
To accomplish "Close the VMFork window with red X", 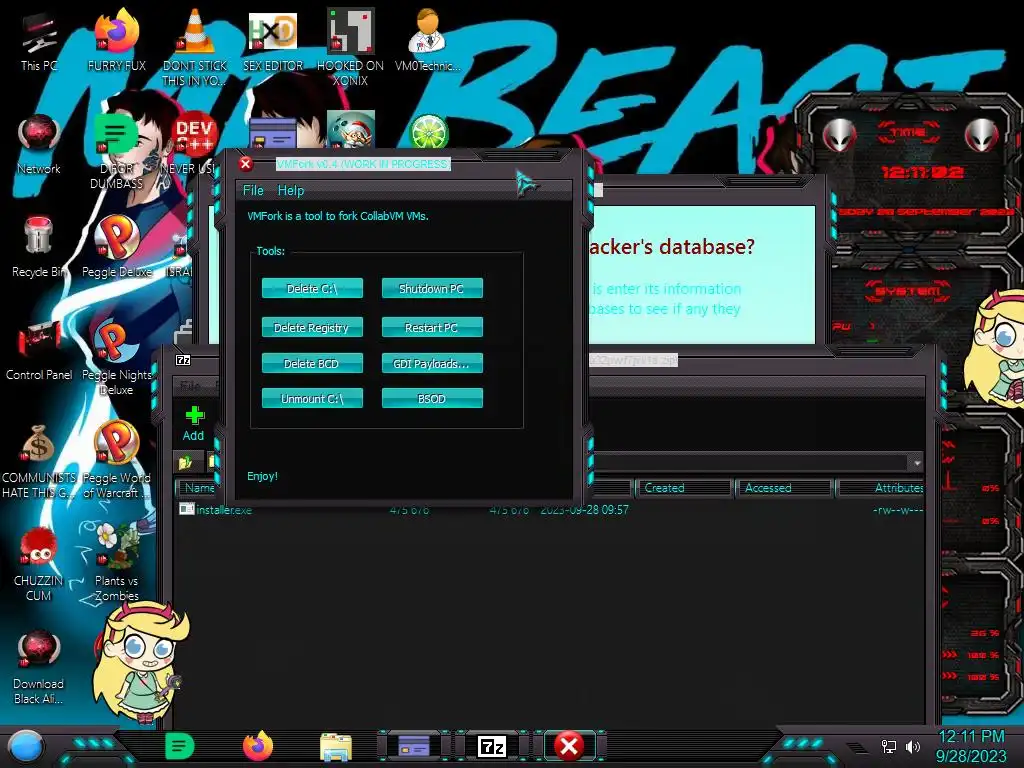I will [x=246, y=164].
